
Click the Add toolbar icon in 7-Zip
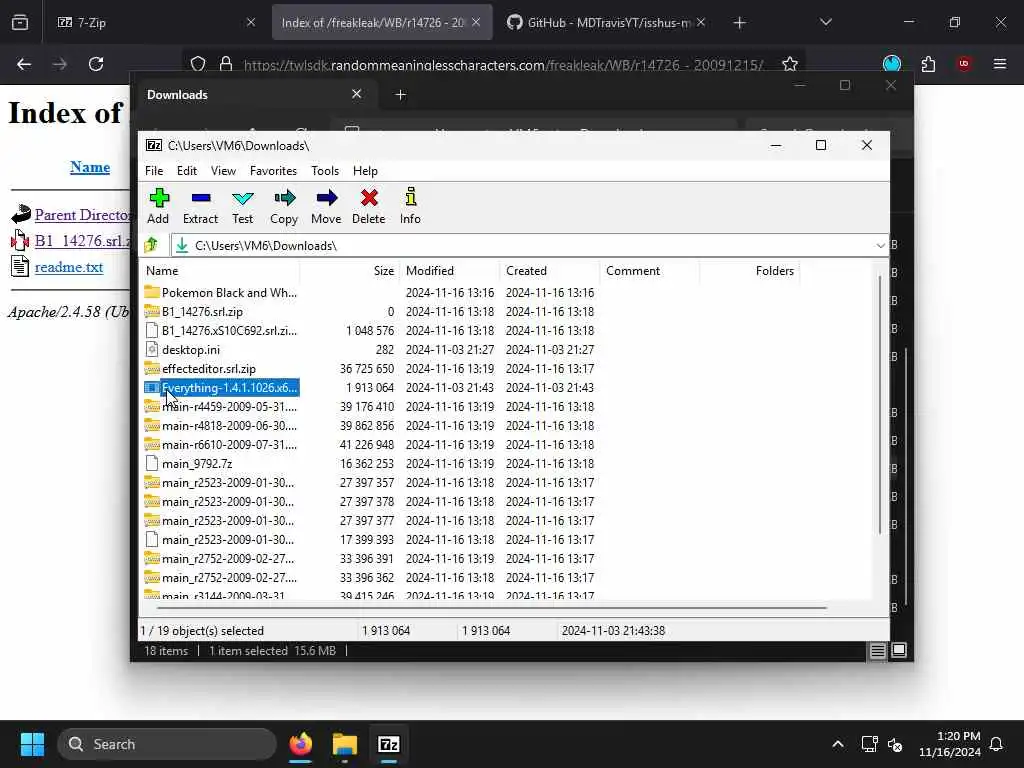158,206
